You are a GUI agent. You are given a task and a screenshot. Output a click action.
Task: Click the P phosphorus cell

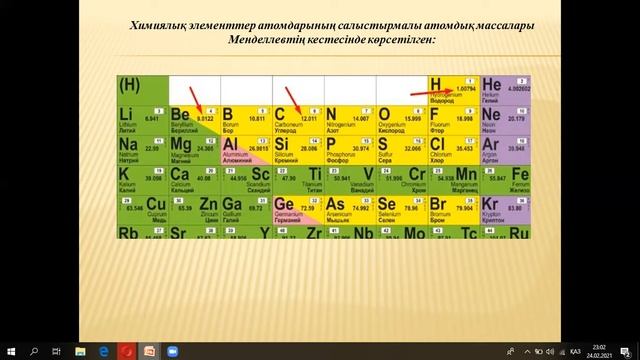350,150
